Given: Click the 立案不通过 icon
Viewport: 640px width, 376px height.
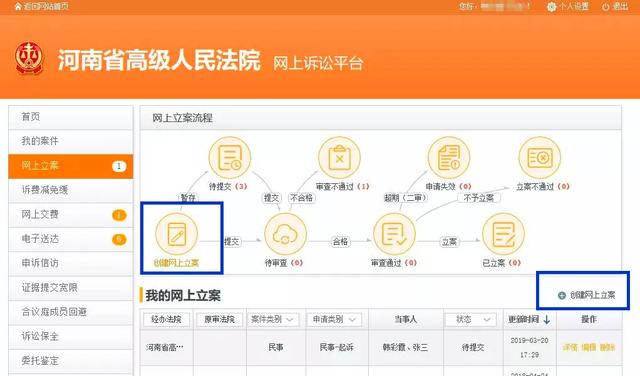Looking at the screenshot, I should point(540,158).
